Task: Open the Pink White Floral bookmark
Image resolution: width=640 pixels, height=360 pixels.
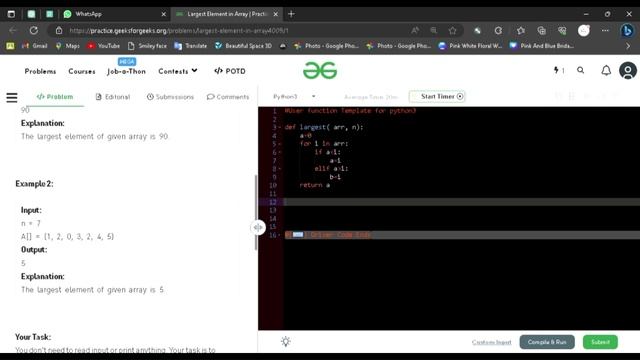Action: (x=470, y=46)
